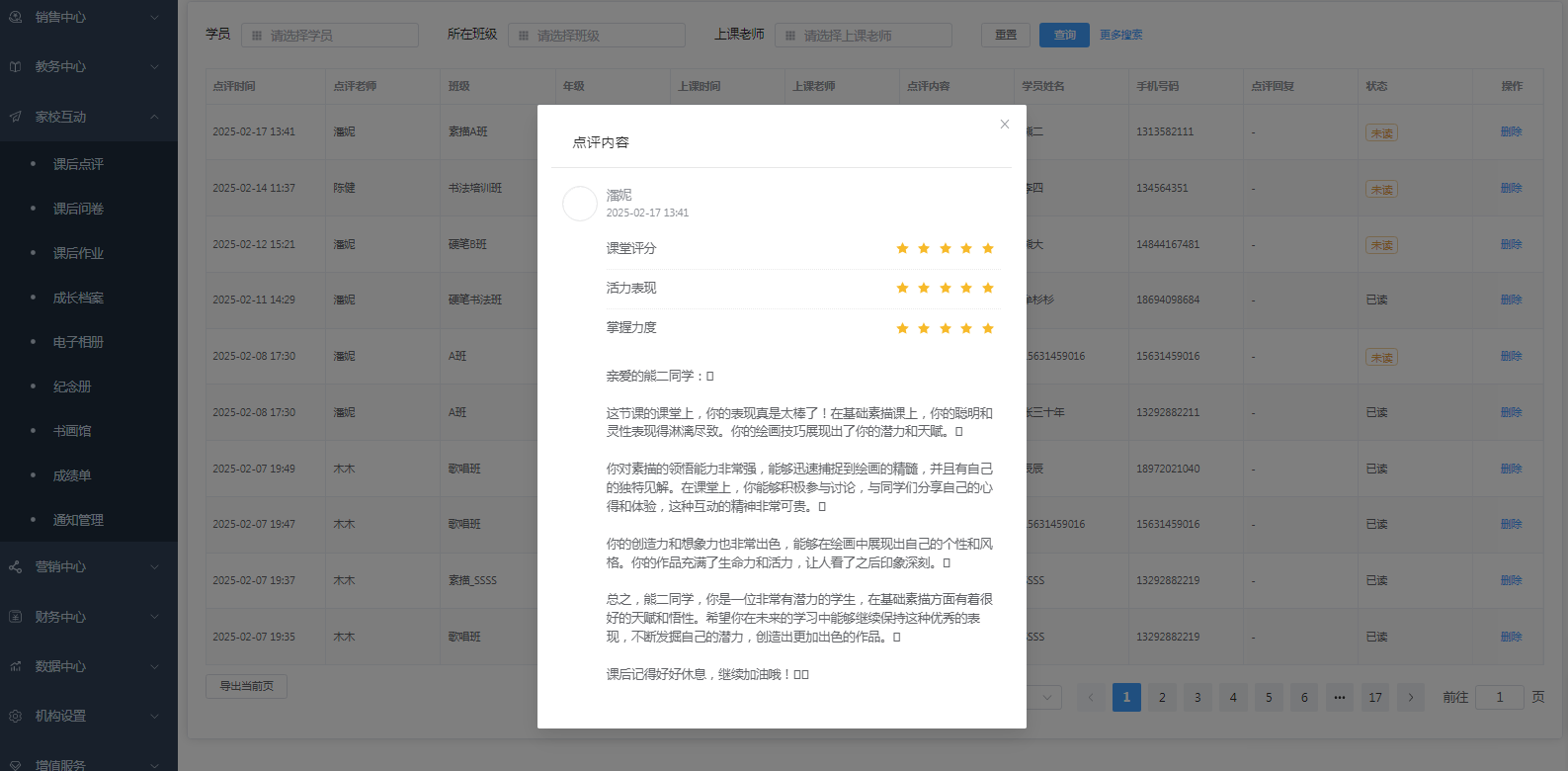Viewport: 1568px width, 771px height.
Task: Click the 教务中心 book icon
Action: click(16, 67)
